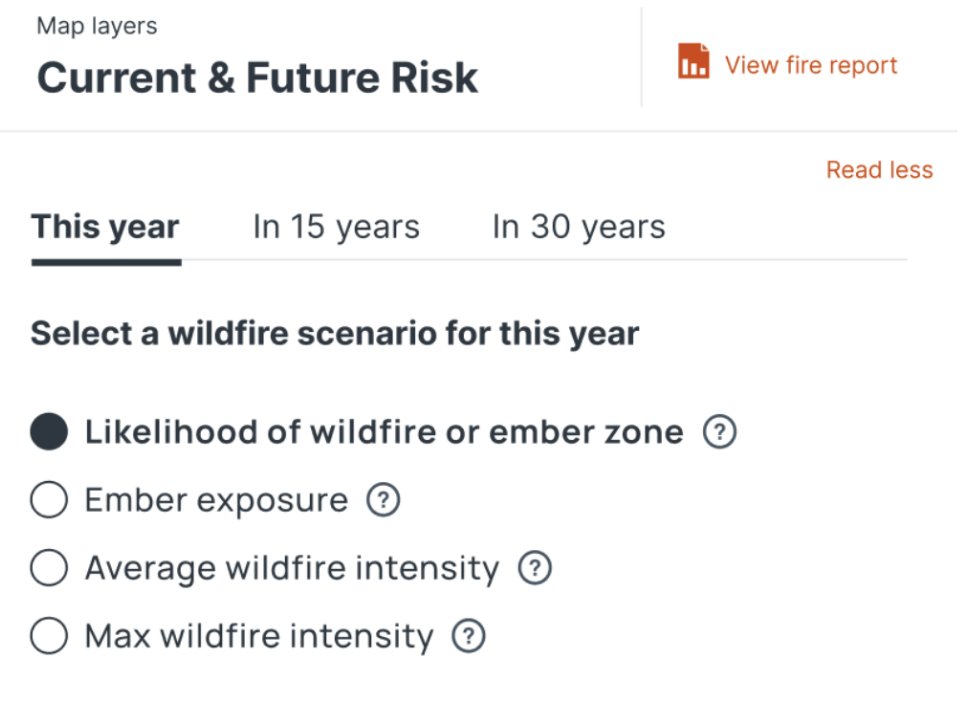This screenshot has height=716, width=960.
Task: Click the Current & Future Risk heading
Action: point(257,78)
